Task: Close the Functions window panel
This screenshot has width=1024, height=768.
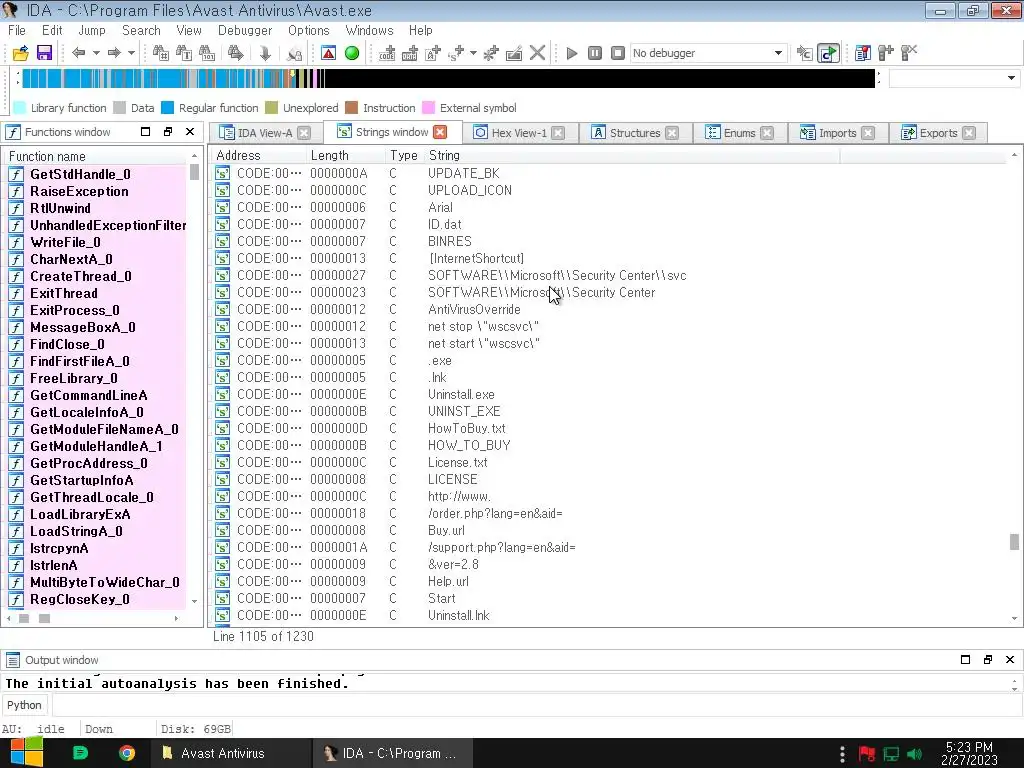Action: (x=190, y=131)
